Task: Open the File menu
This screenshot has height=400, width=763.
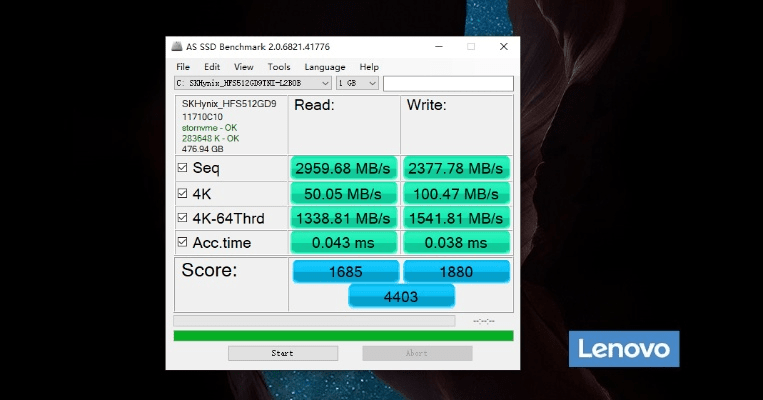Action: [183, 67]
